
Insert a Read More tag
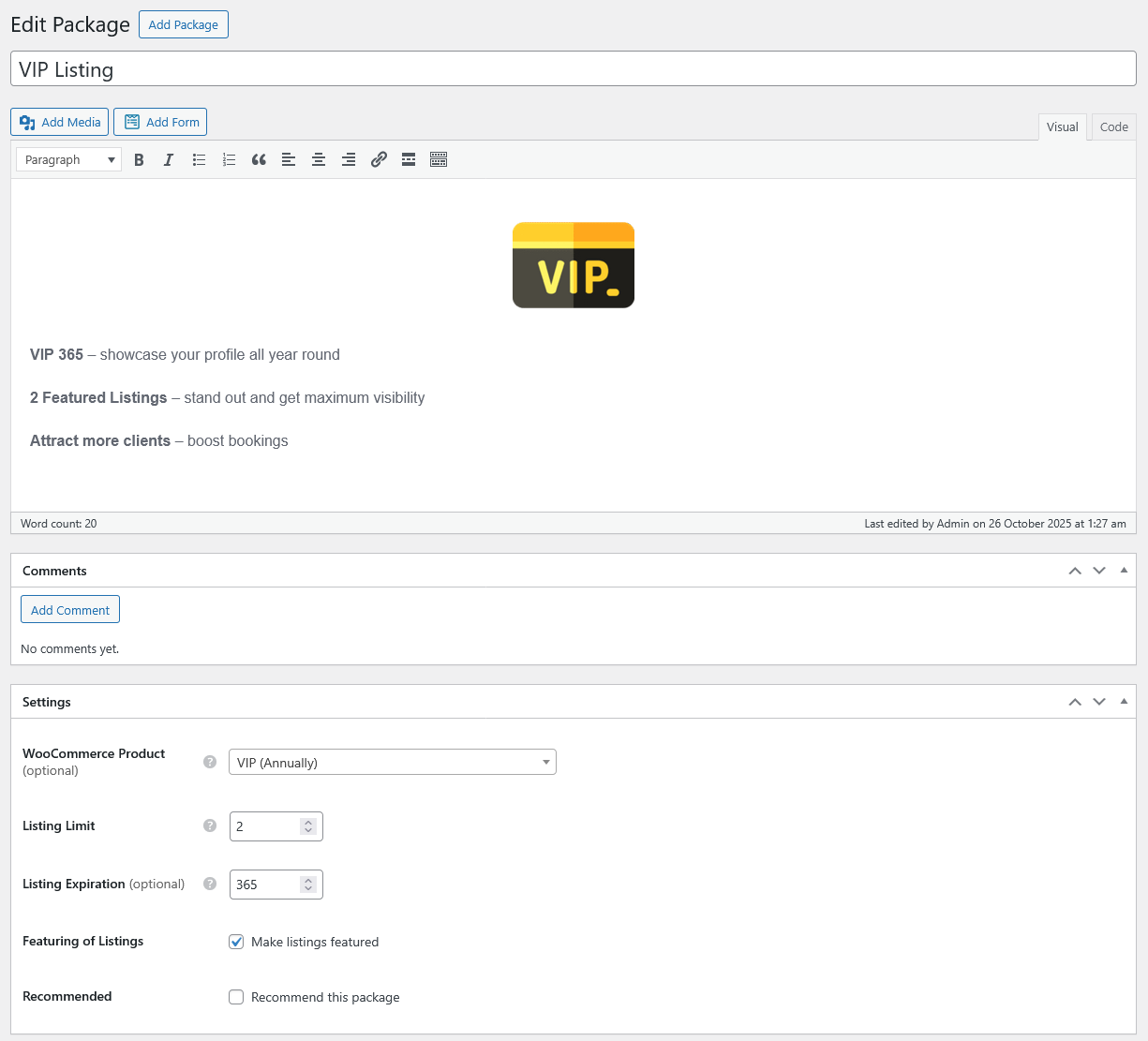click(409, 160)
